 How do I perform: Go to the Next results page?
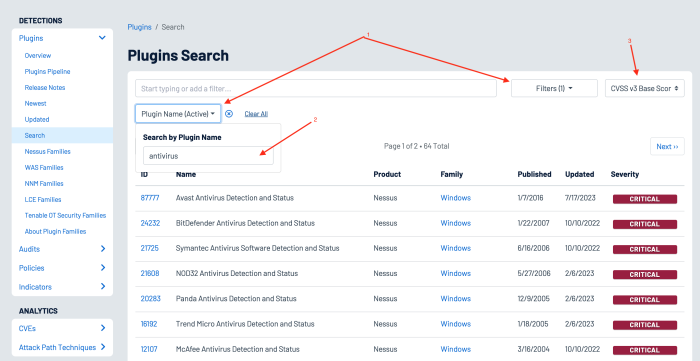point(667,146)
